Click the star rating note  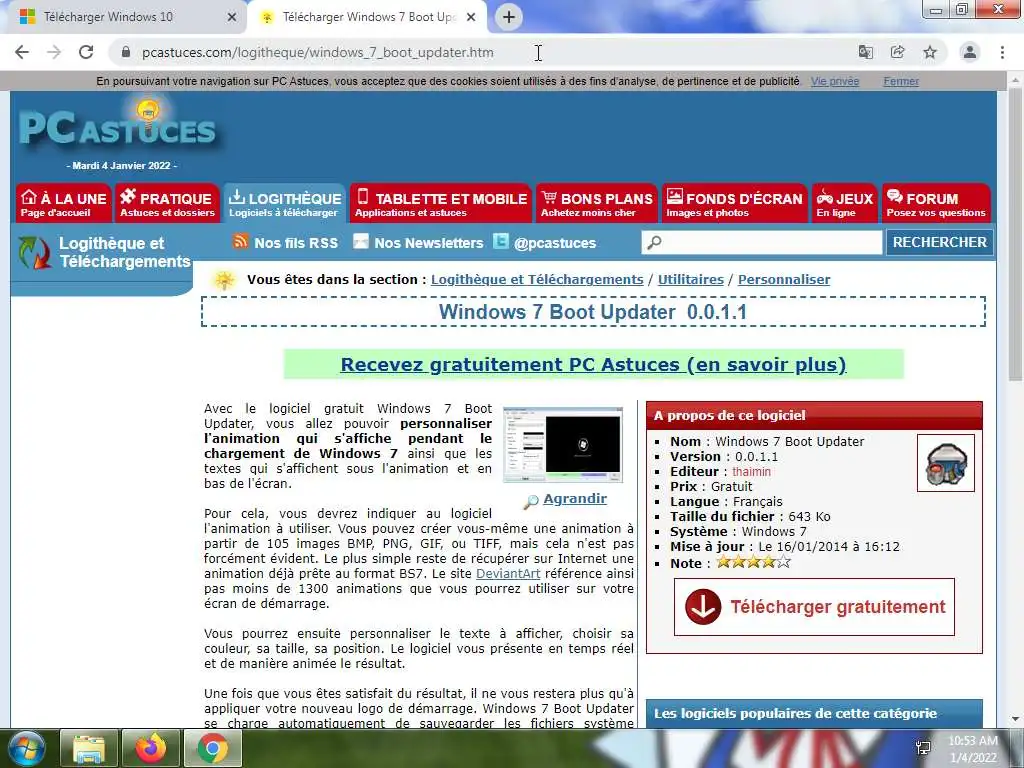tap(754, 562)
